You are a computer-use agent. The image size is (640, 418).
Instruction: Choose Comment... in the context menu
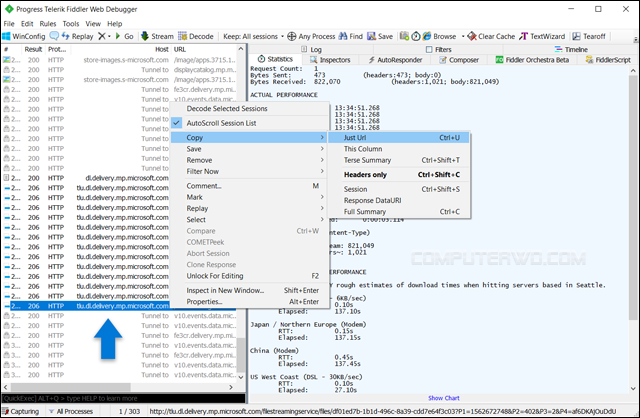tap(249, 186)
